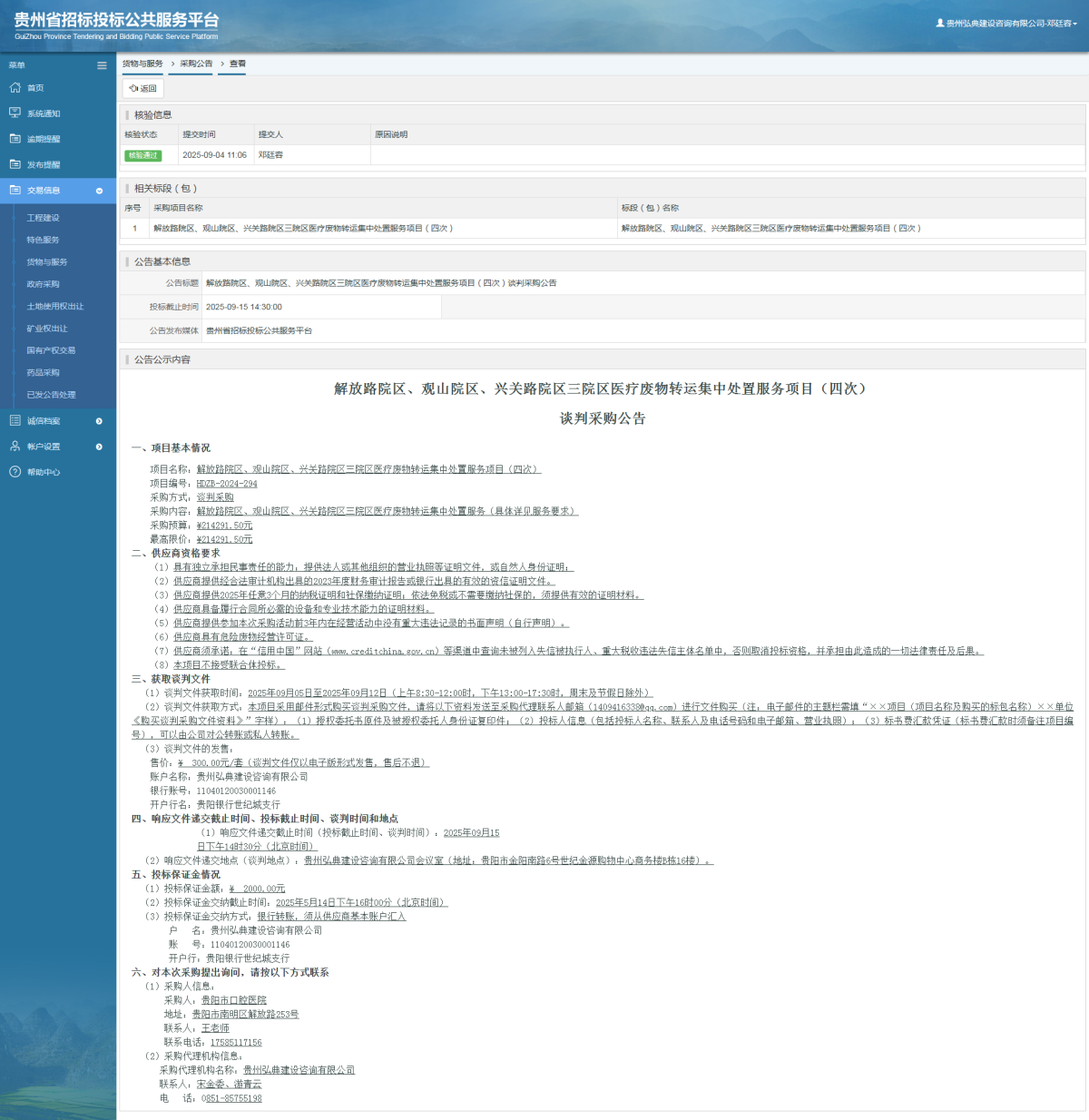Click the 系统通知 monitor icon
Viewport: 1089px width, 1120px height.
point(15,113)
